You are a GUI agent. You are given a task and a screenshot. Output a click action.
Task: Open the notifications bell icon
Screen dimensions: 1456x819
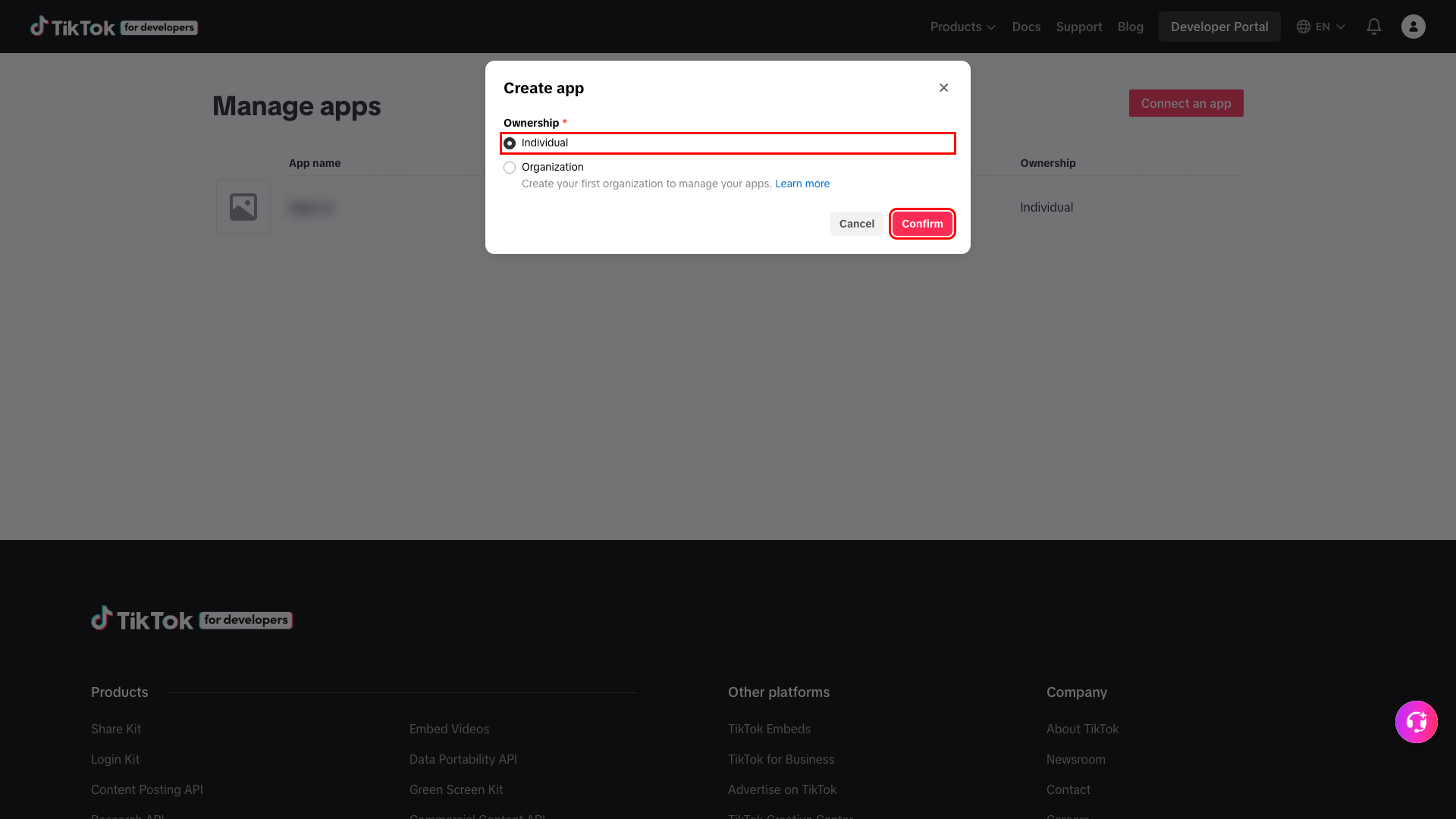(x=1374, y=27)
